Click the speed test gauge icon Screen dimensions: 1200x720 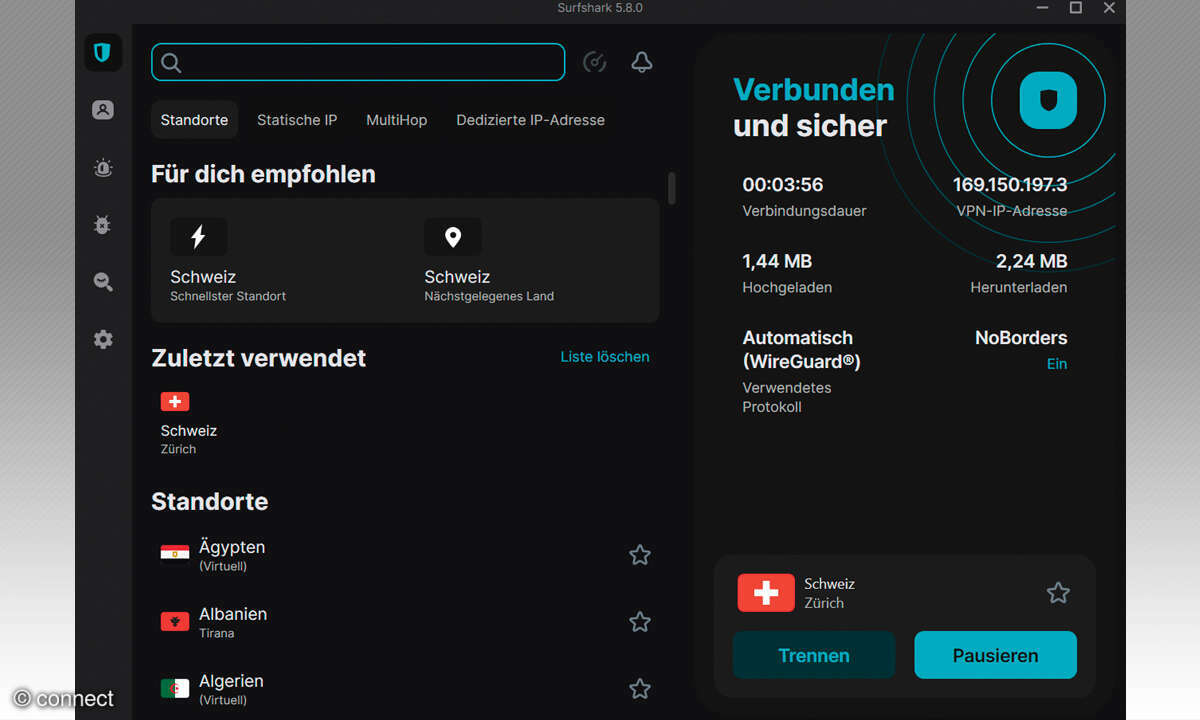tap(594, 62)
